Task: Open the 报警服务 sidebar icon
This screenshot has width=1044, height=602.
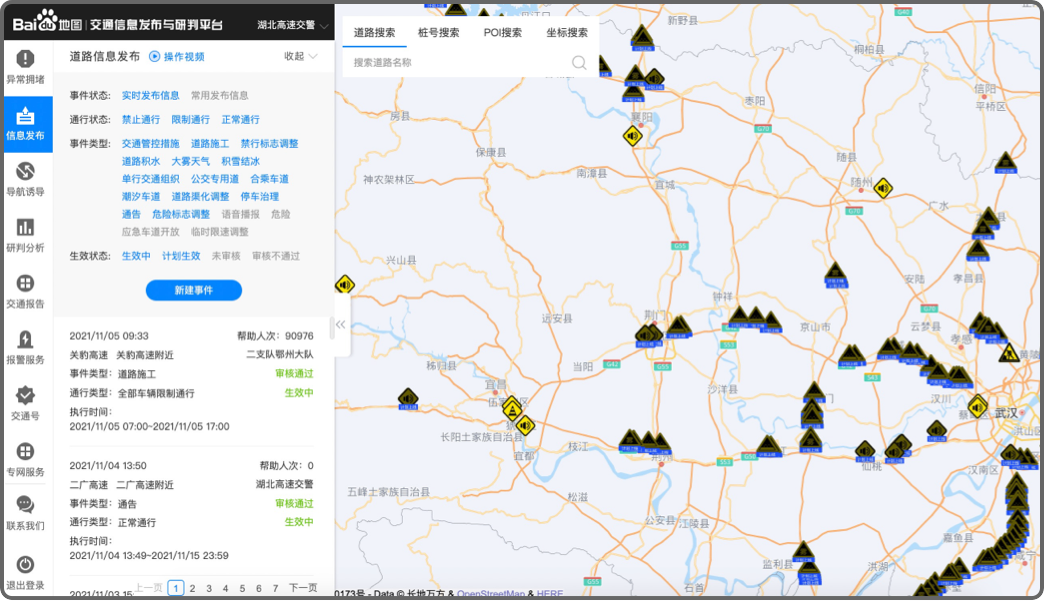Action: click(25, 340)
